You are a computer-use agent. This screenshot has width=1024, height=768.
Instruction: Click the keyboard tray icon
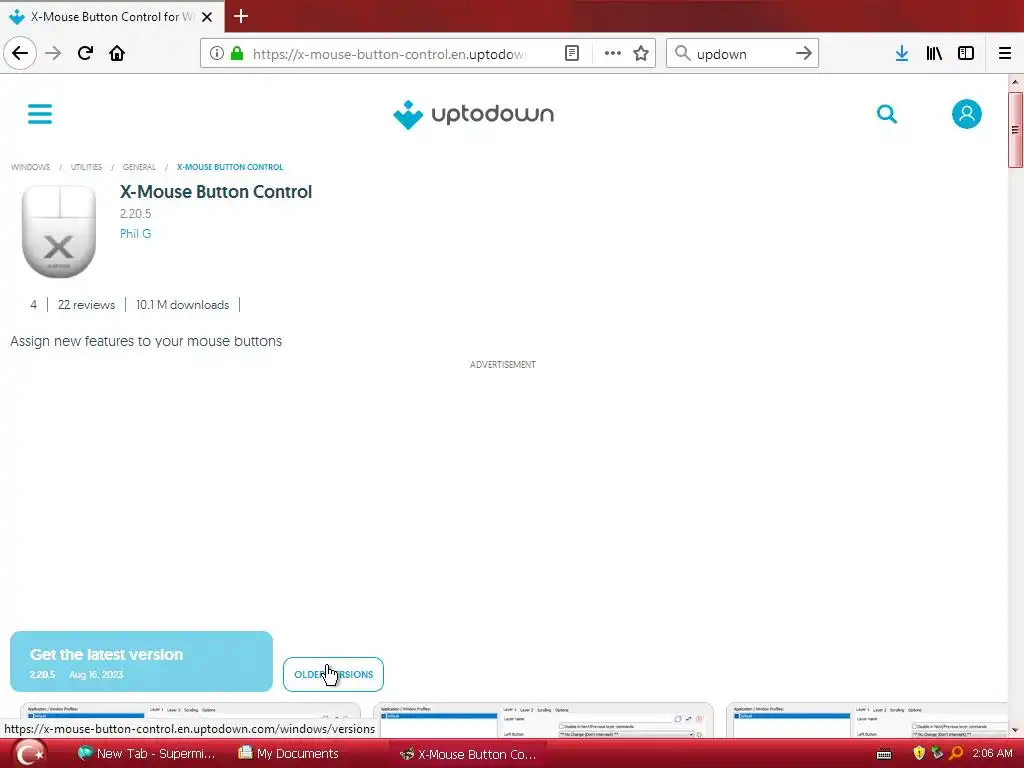coord(884,754)
